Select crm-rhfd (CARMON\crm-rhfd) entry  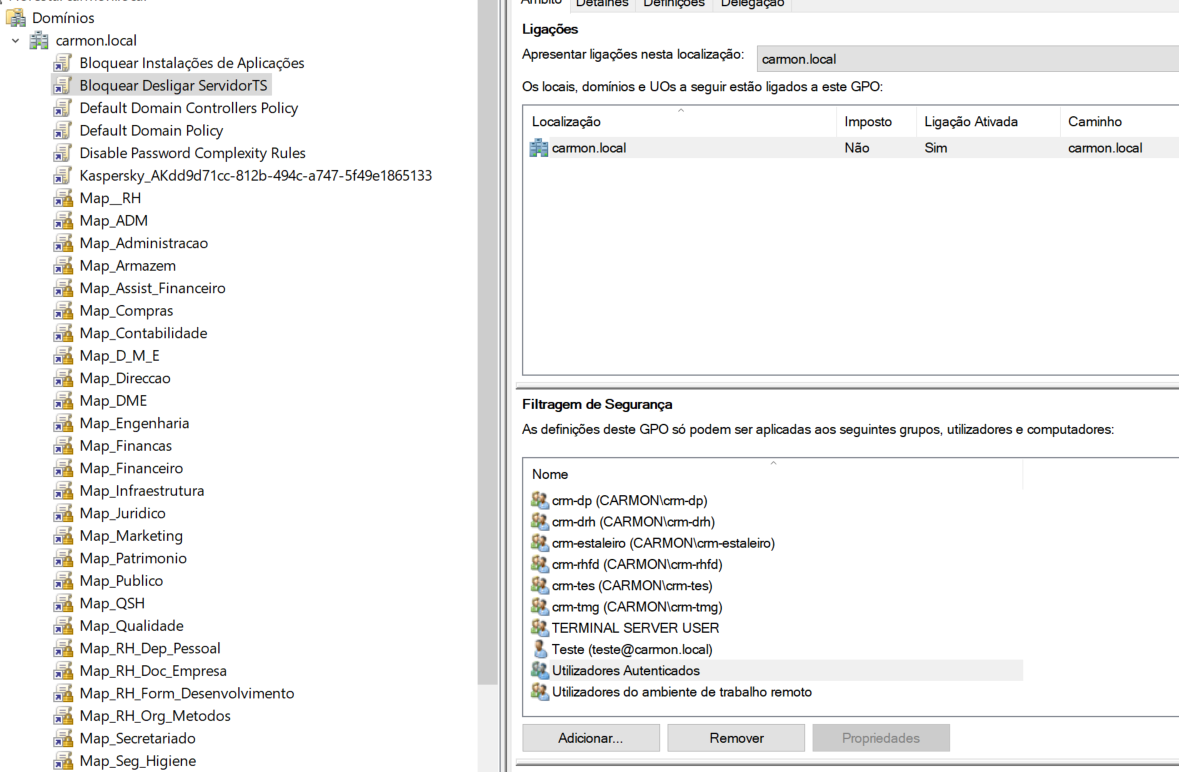637,565
